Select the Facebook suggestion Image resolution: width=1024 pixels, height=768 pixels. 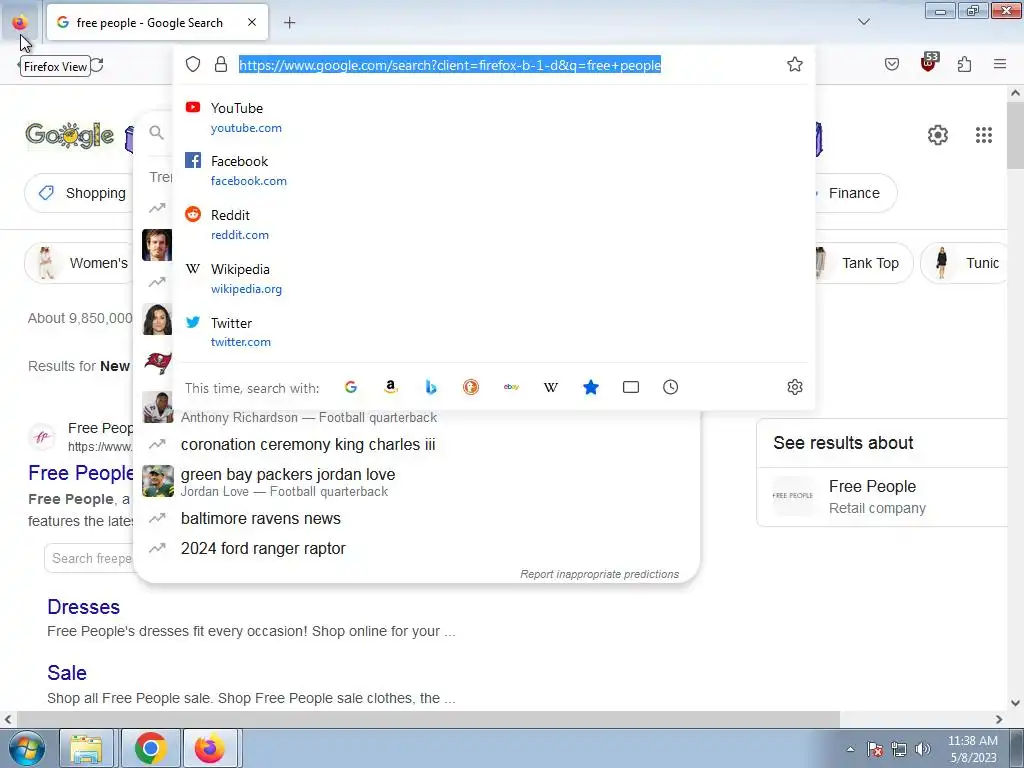pyautogui.click(x=494, y=170)
